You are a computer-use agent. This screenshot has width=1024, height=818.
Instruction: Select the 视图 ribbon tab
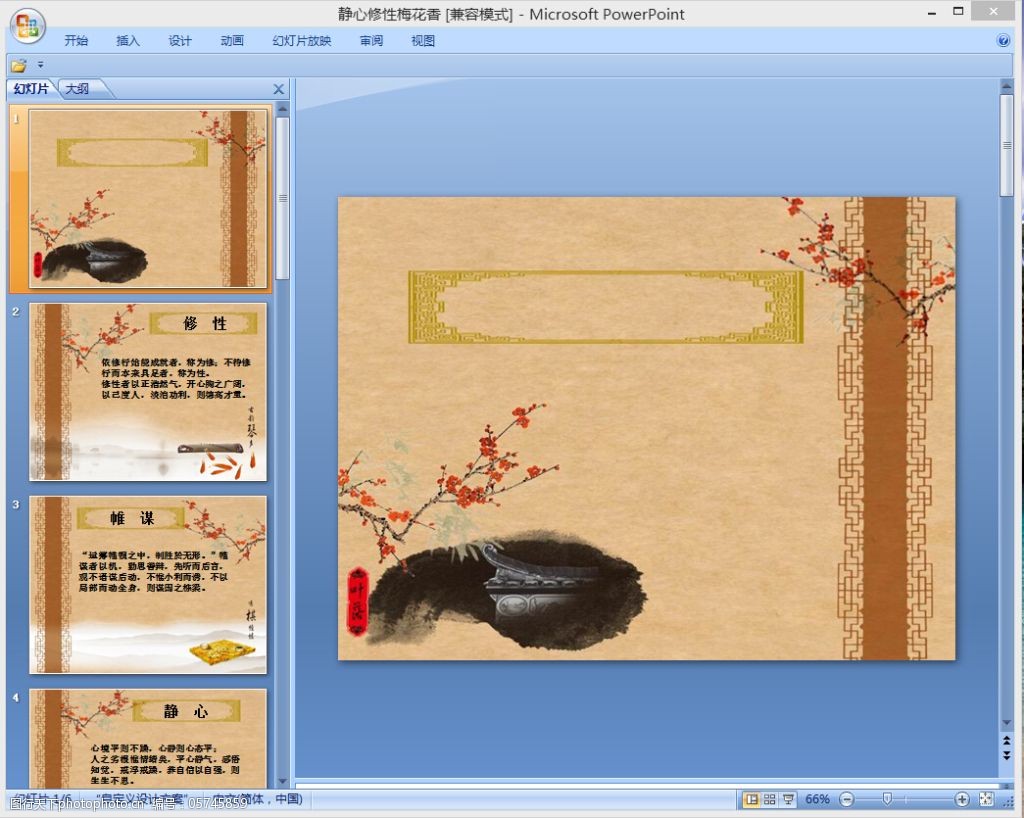423,40
